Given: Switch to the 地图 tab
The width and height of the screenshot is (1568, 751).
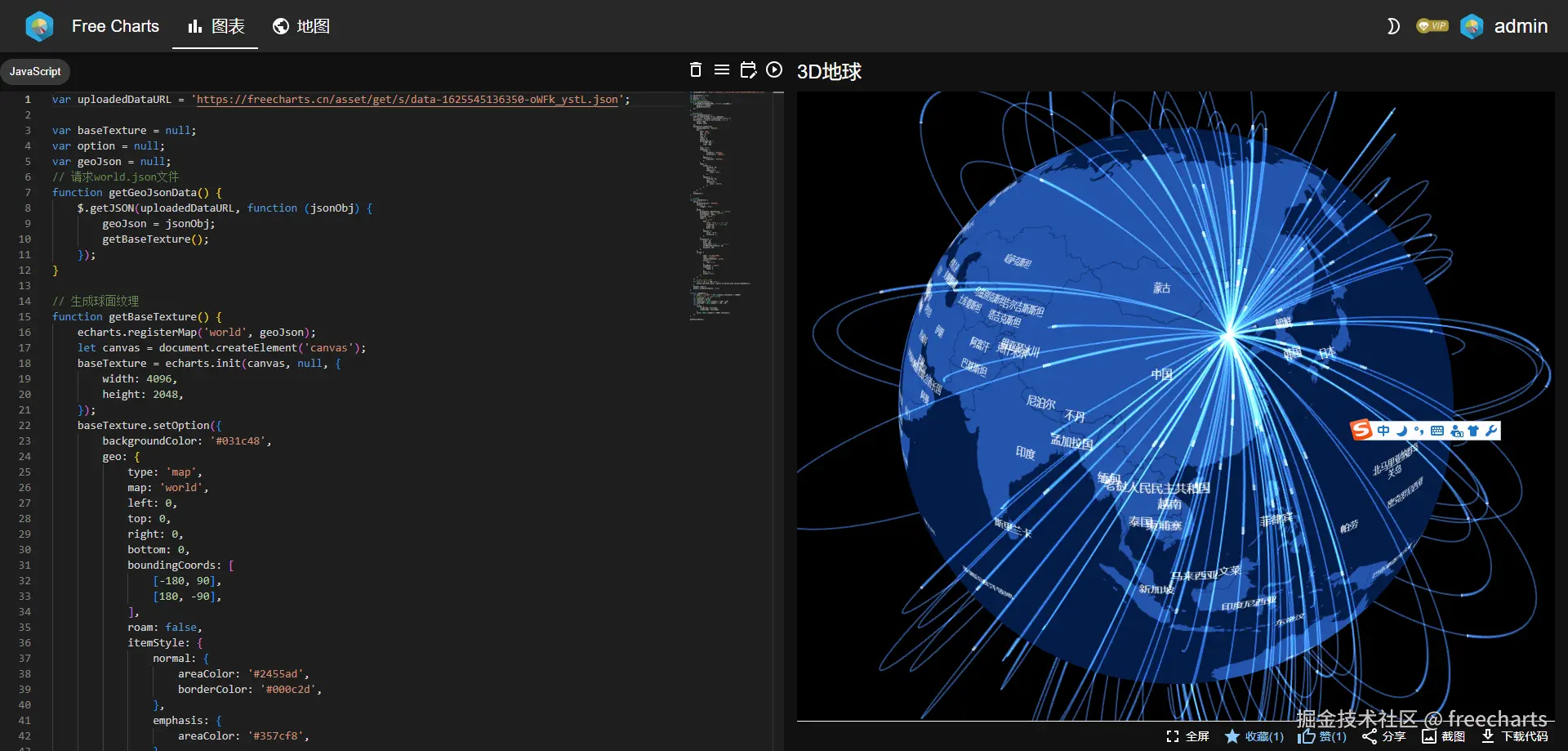Looking at the screenshot, I should click(301, 26).
